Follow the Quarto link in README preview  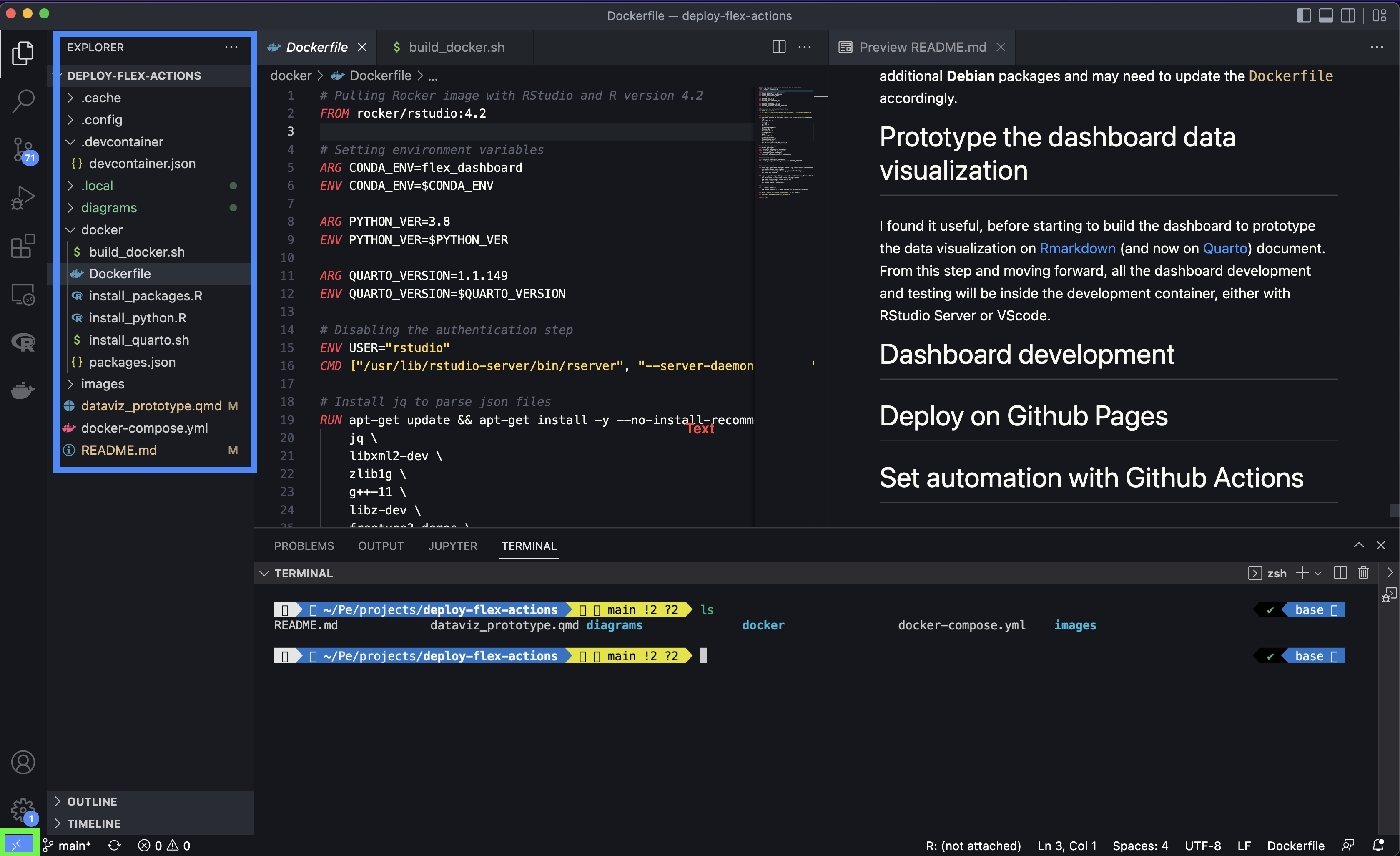pos(1225,248)
